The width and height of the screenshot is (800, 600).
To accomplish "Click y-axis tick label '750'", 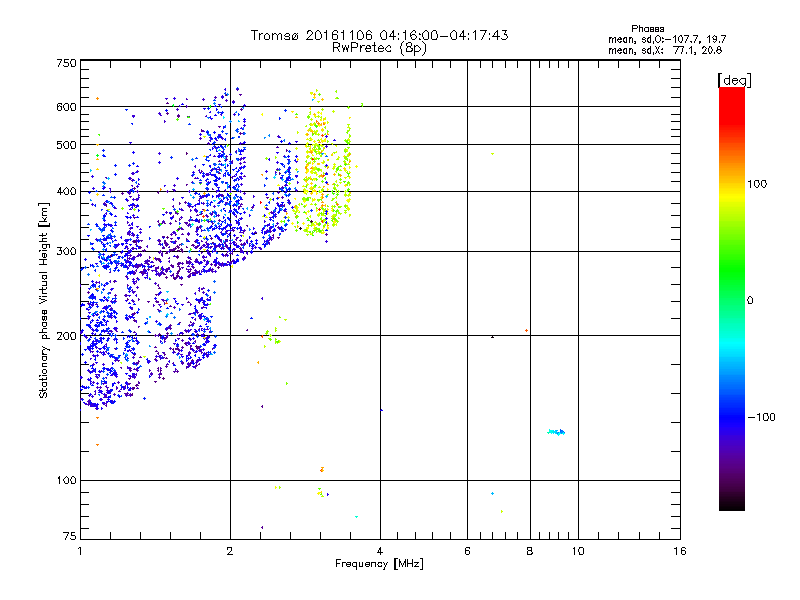I will point(66,63).
